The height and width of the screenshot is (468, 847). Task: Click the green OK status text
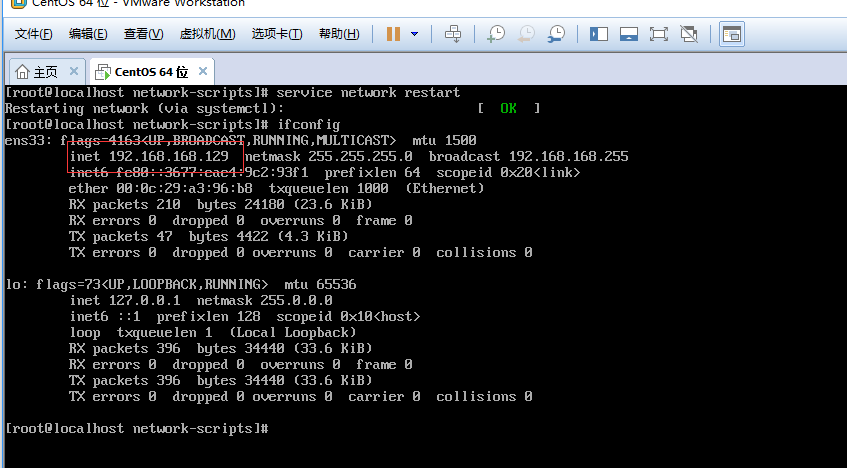(508, 108)
